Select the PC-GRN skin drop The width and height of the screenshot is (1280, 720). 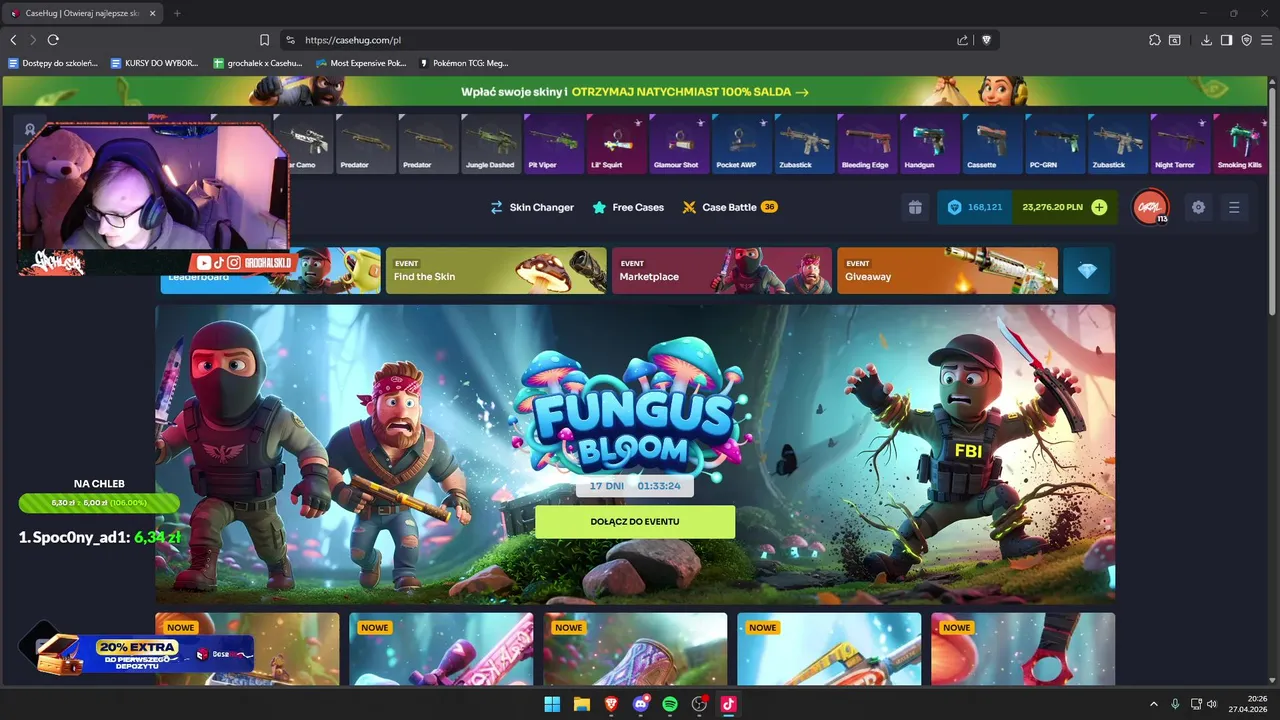(x=1055, y=143)
